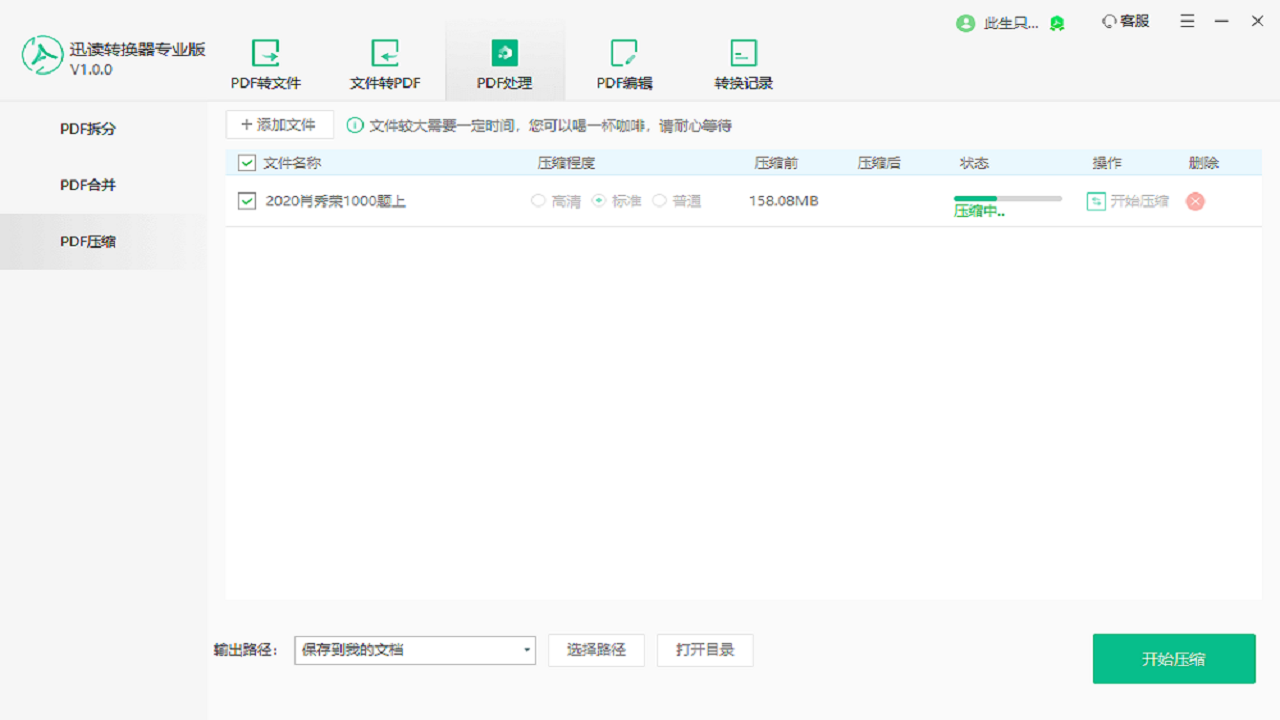This screenshot has width=1280, height=720.
Task: Uncheck the 2020肖秀荣1000题上 file checkbox
Action: [245, 200]
